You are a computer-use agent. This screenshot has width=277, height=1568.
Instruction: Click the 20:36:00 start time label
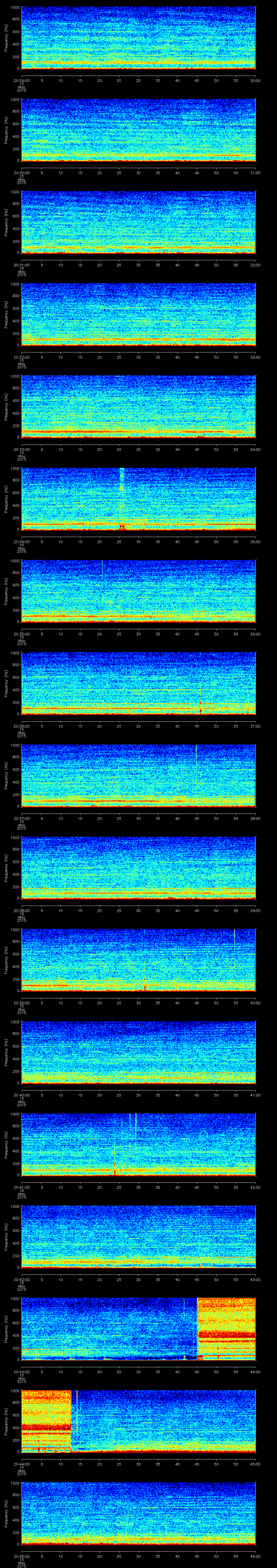click(22, 726)
